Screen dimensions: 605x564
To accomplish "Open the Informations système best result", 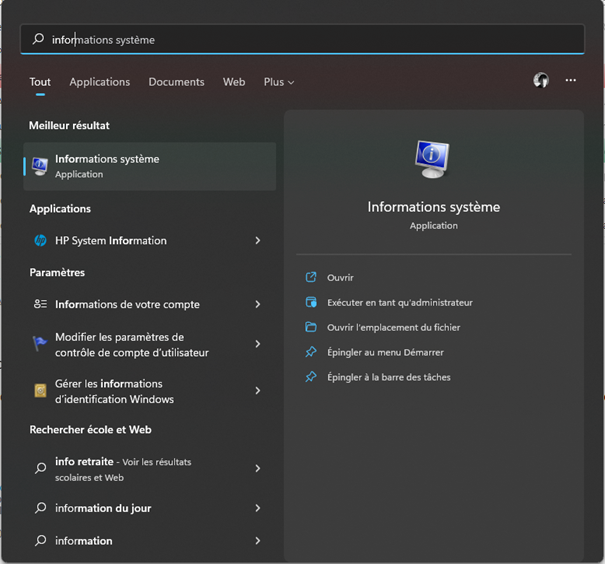I will pyautogui.click(x=150, y=167).
